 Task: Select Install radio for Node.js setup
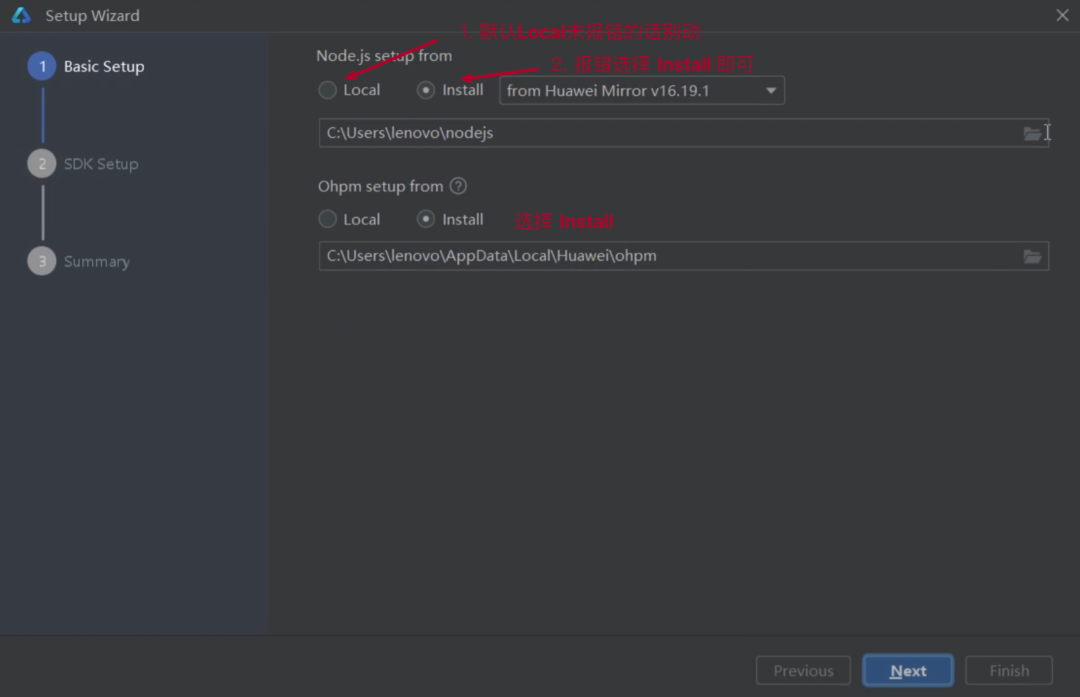click(x=426, y=90)
